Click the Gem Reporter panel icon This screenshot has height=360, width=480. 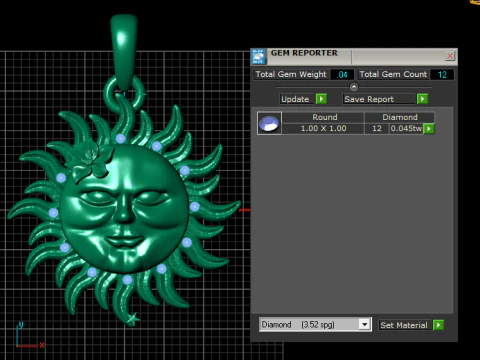[x=258, y=56]
